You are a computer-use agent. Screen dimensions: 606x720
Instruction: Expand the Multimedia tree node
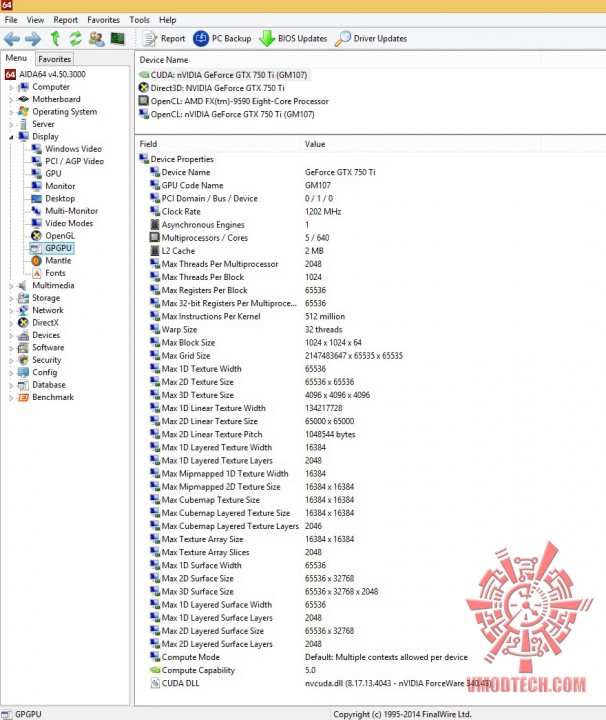[11, 286]
